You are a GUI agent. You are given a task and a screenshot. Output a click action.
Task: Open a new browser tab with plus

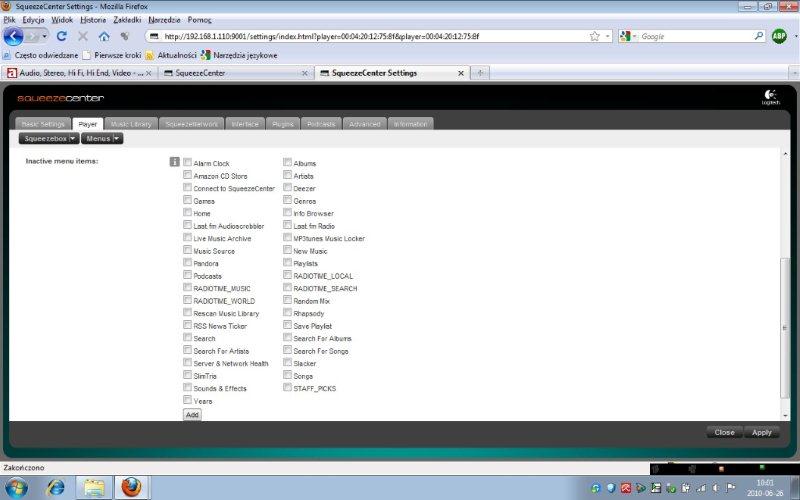tap(480, 73)
